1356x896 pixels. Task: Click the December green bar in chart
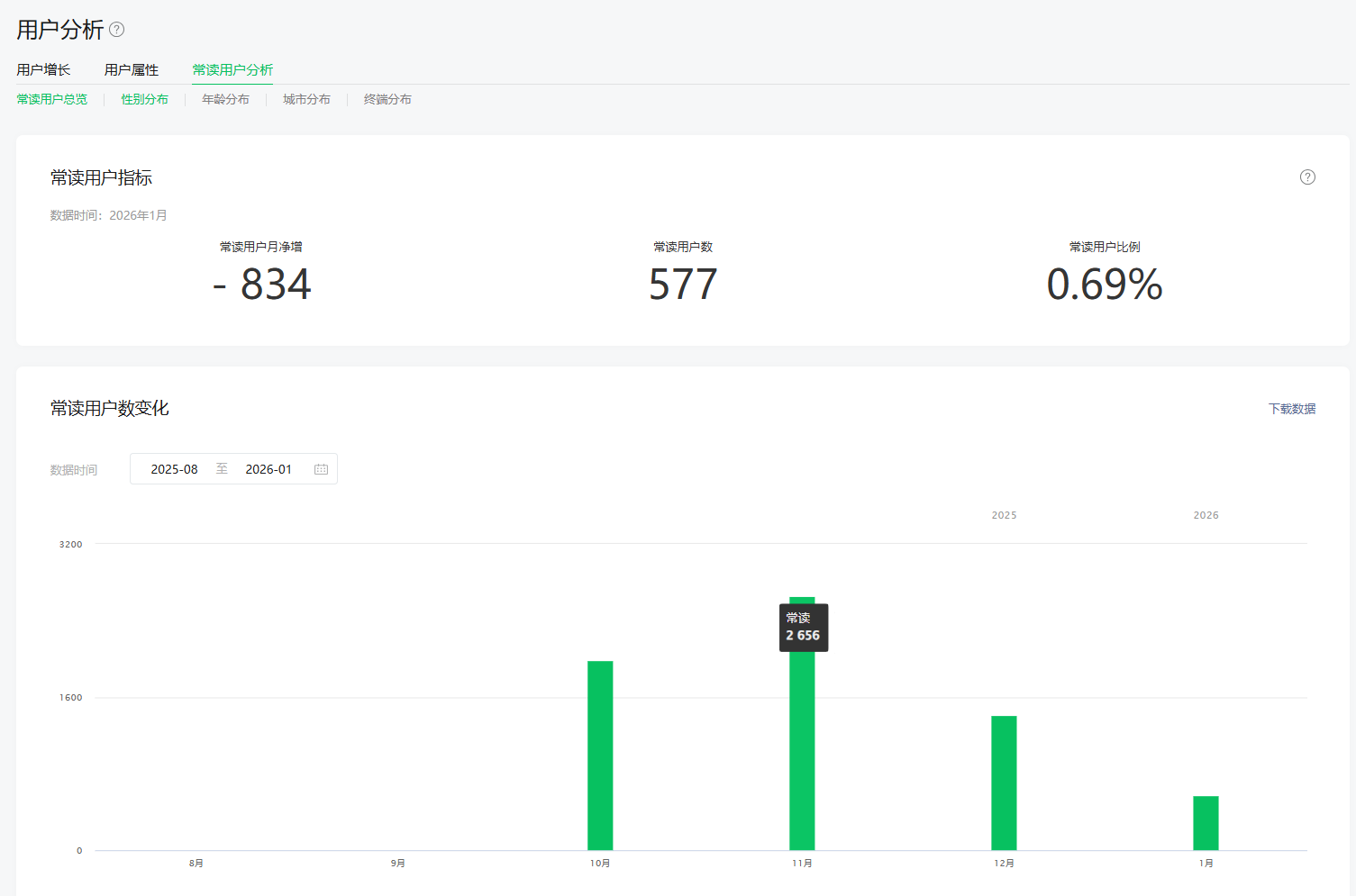pos(1004,783)
